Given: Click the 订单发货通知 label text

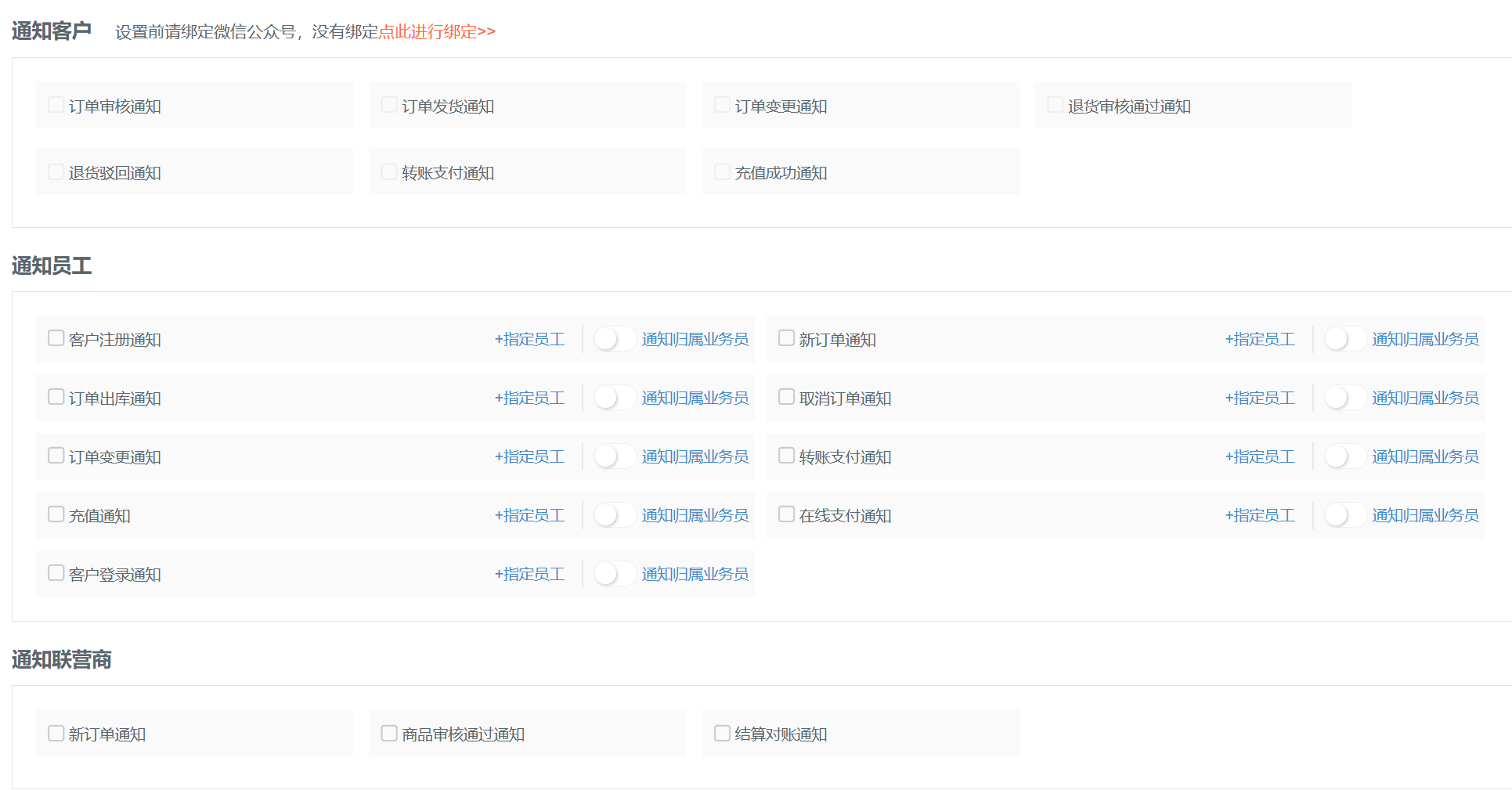Looking at the screenshot, I should pyautogui.click(x=448, y=106).
